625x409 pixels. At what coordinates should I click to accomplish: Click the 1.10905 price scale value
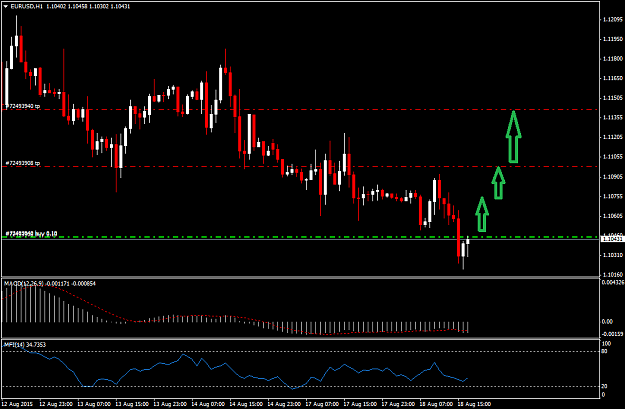613,177
